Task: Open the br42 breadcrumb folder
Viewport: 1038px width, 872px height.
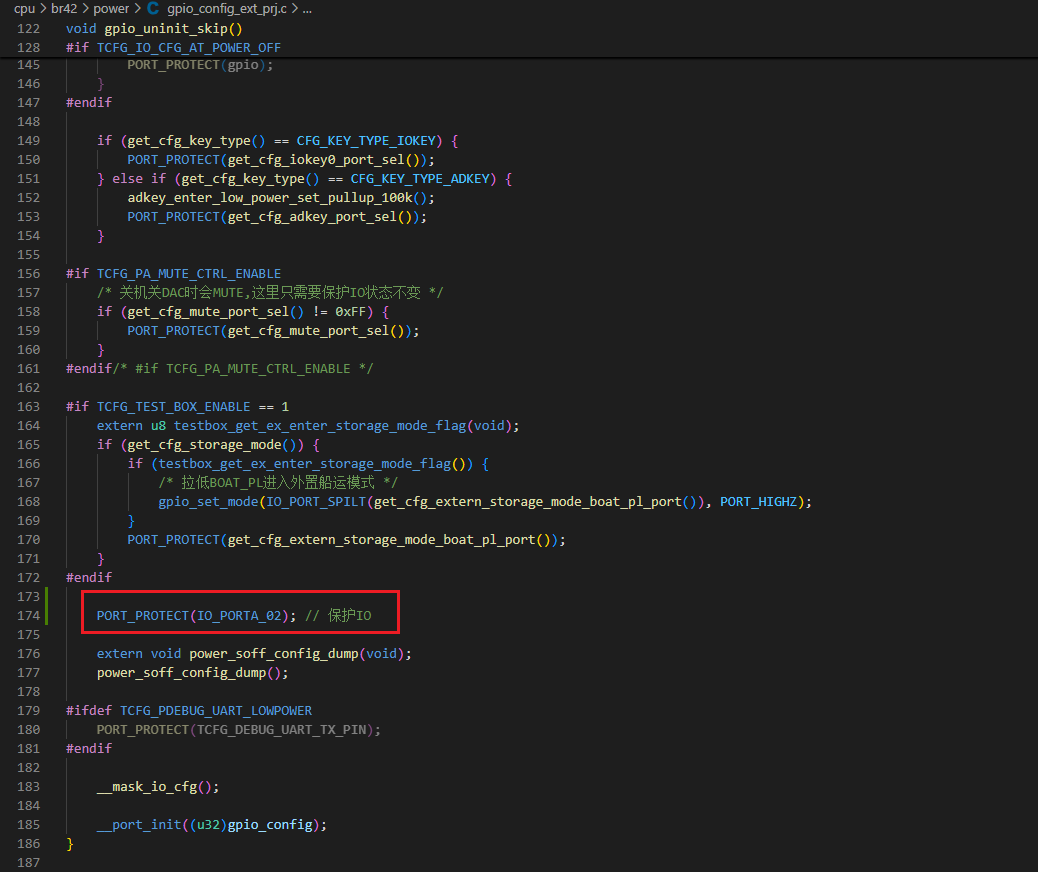Action: pyautogui.click(x=64, y=9)
